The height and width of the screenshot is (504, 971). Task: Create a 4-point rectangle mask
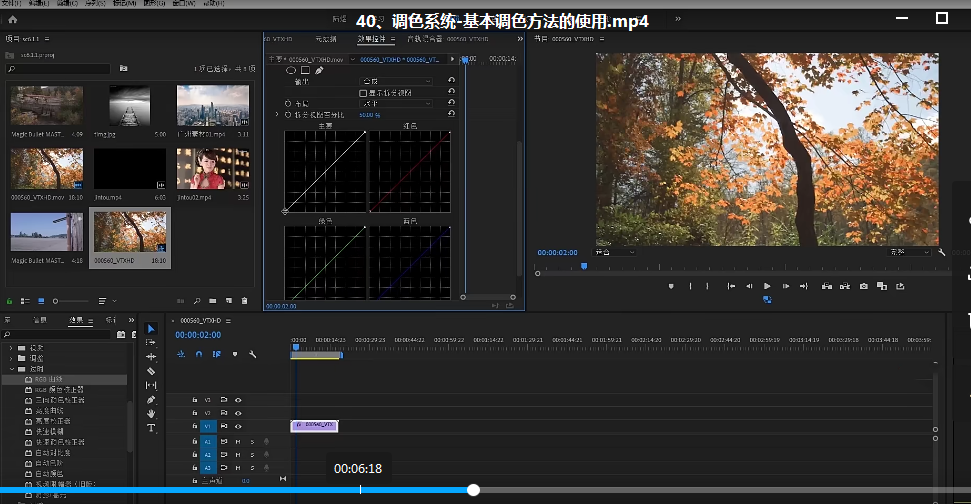(x=305, y=71)
